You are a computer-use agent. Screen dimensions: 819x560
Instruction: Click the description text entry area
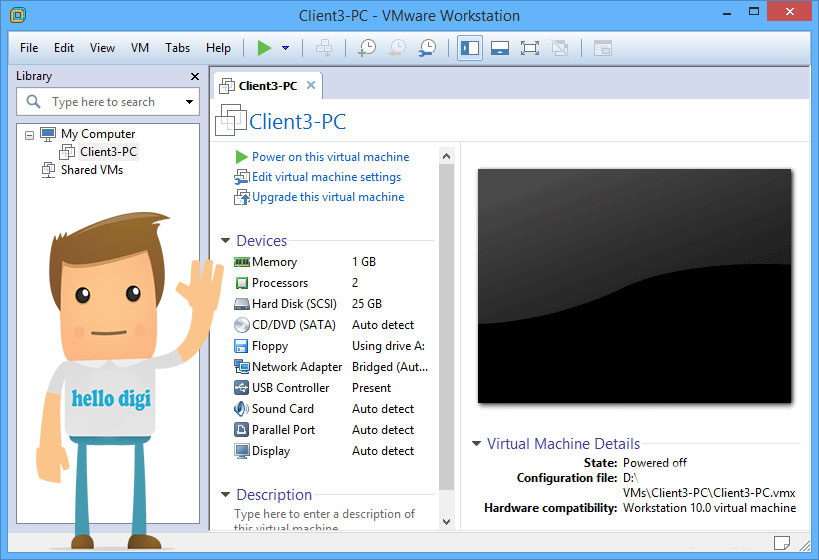coord(324,520)
